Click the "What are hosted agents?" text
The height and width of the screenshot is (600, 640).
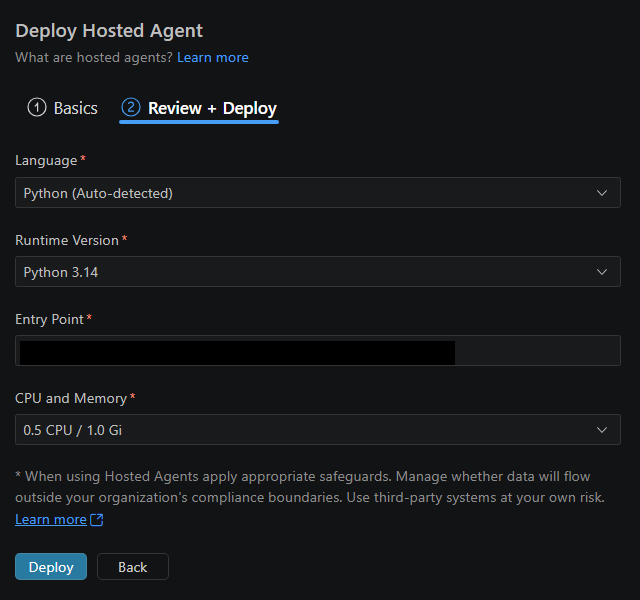pyautogui.click(x=94, y=58)
